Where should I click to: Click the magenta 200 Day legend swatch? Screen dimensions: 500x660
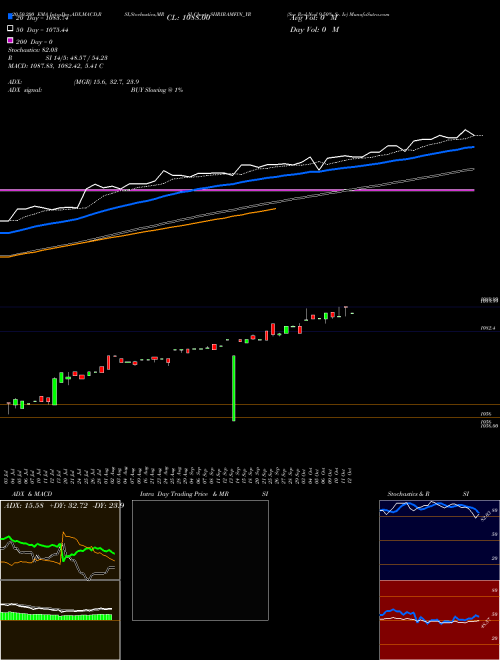coord(10,41)
